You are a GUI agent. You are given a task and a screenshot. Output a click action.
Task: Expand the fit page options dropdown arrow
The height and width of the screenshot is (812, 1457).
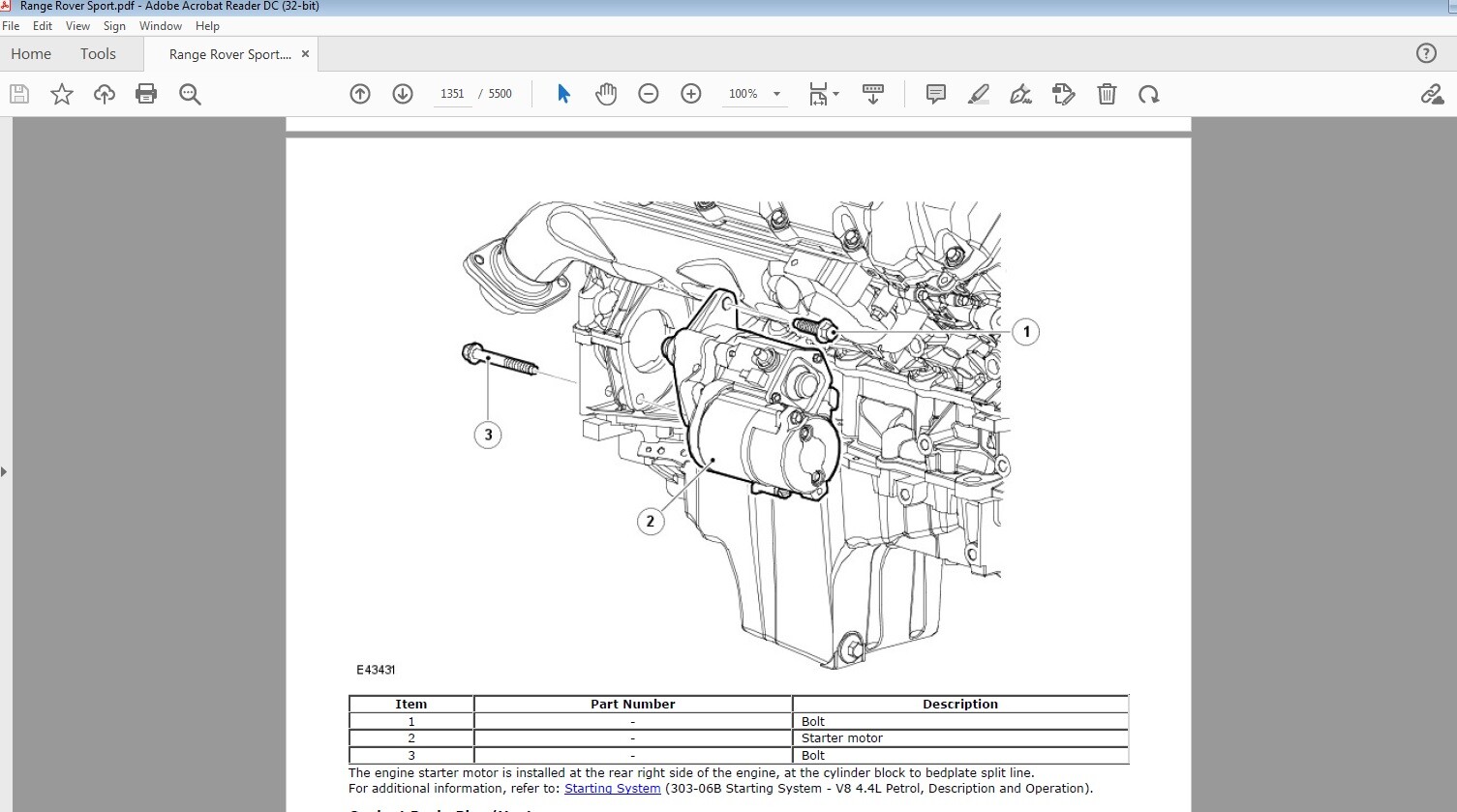(x=836, y=94)
